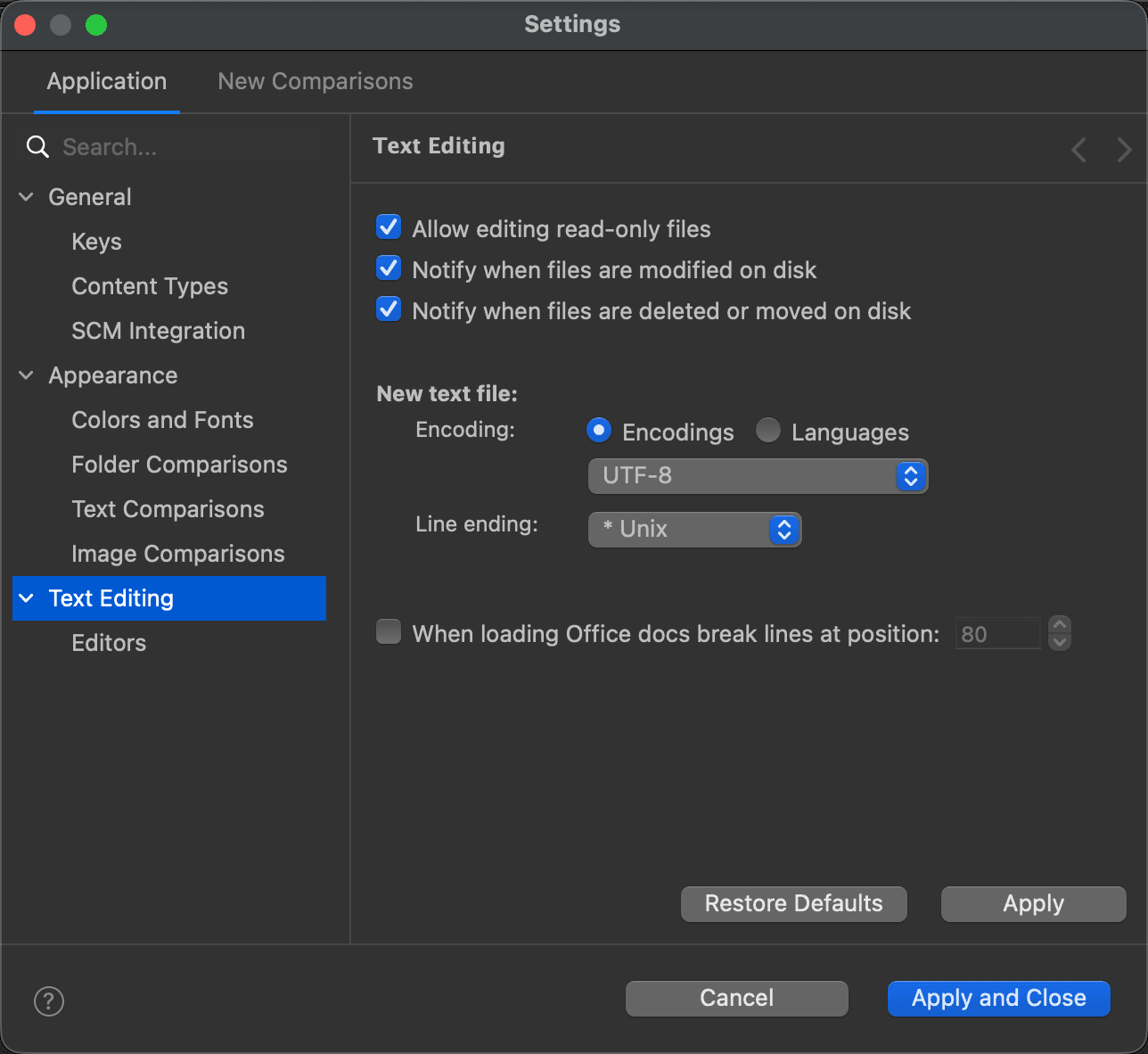Click the line break position field showing 80

(998, 634)
